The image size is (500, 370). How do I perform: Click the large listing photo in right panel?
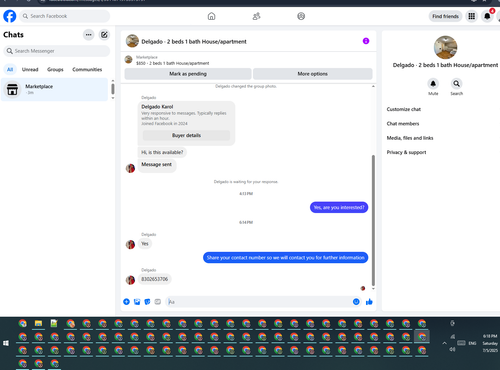(x=445, y=47)
